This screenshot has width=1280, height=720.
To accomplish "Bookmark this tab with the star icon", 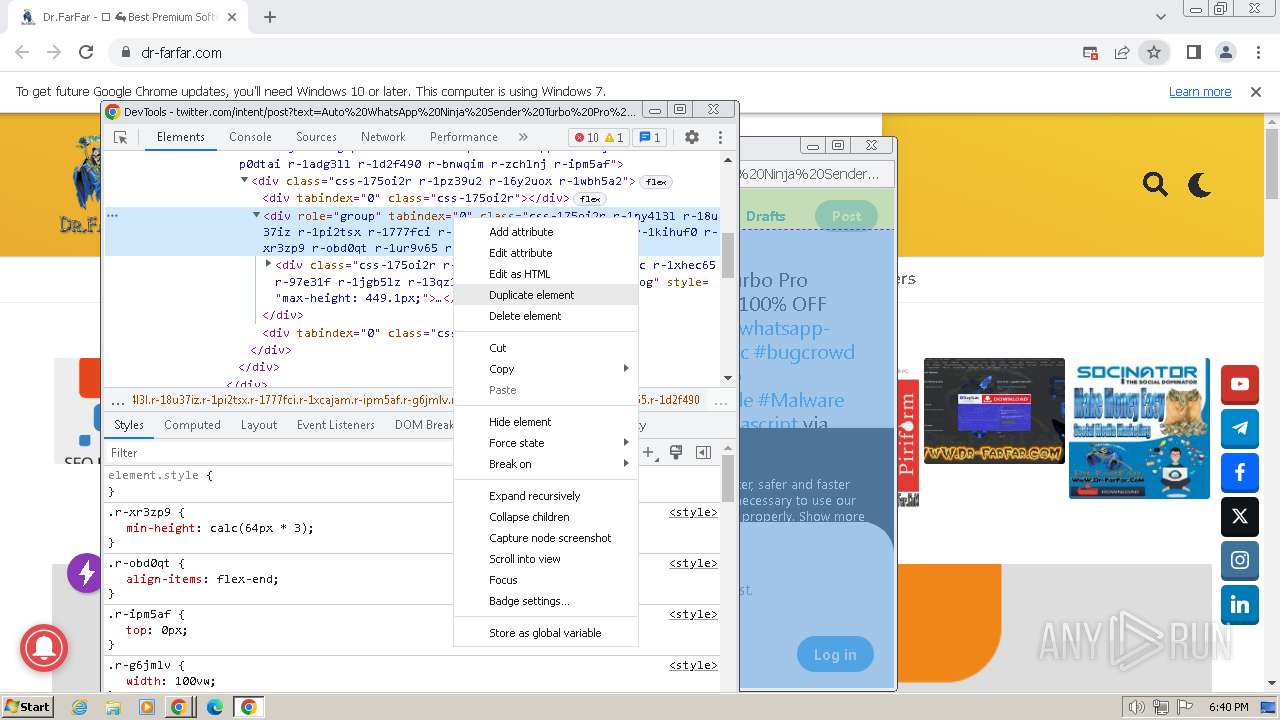I will 1154,52.
